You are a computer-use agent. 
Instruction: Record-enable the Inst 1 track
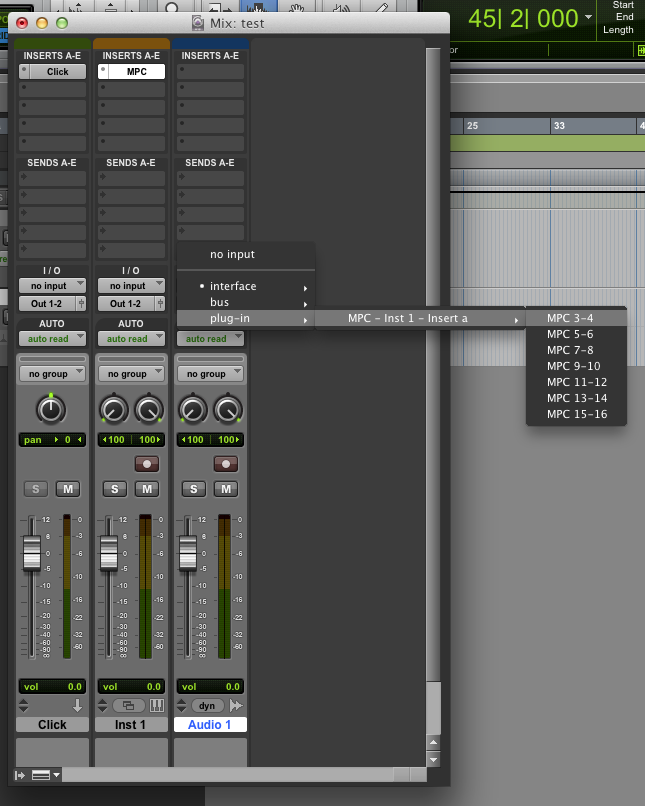coord(147,464)
